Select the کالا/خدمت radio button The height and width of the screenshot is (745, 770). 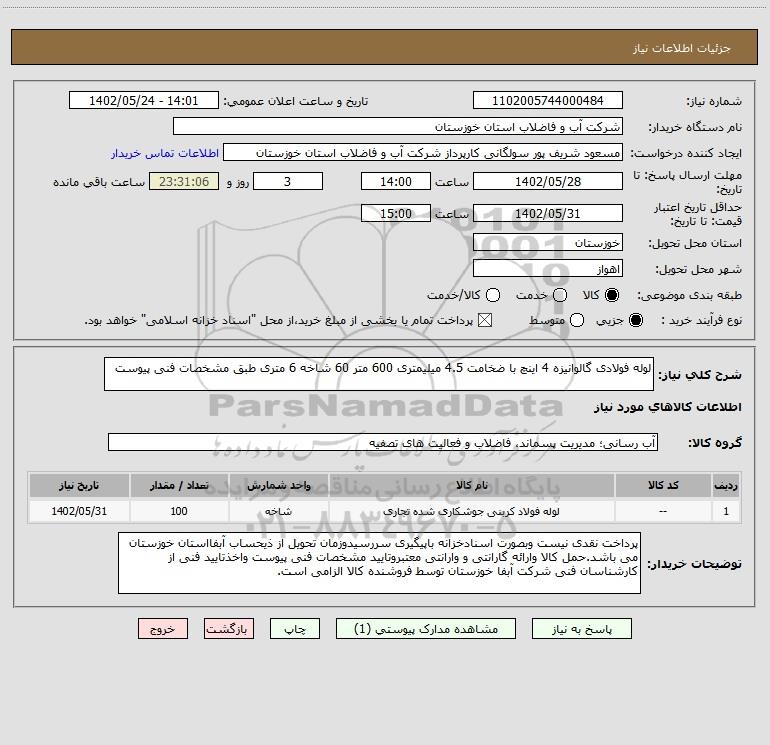(x=493, y=295)
